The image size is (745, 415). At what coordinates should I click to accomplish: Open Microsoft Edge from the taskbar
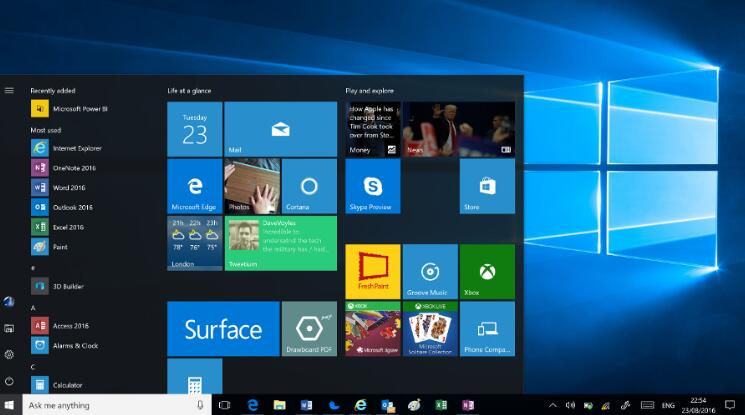pyautogui.click(x=253, y=405)
